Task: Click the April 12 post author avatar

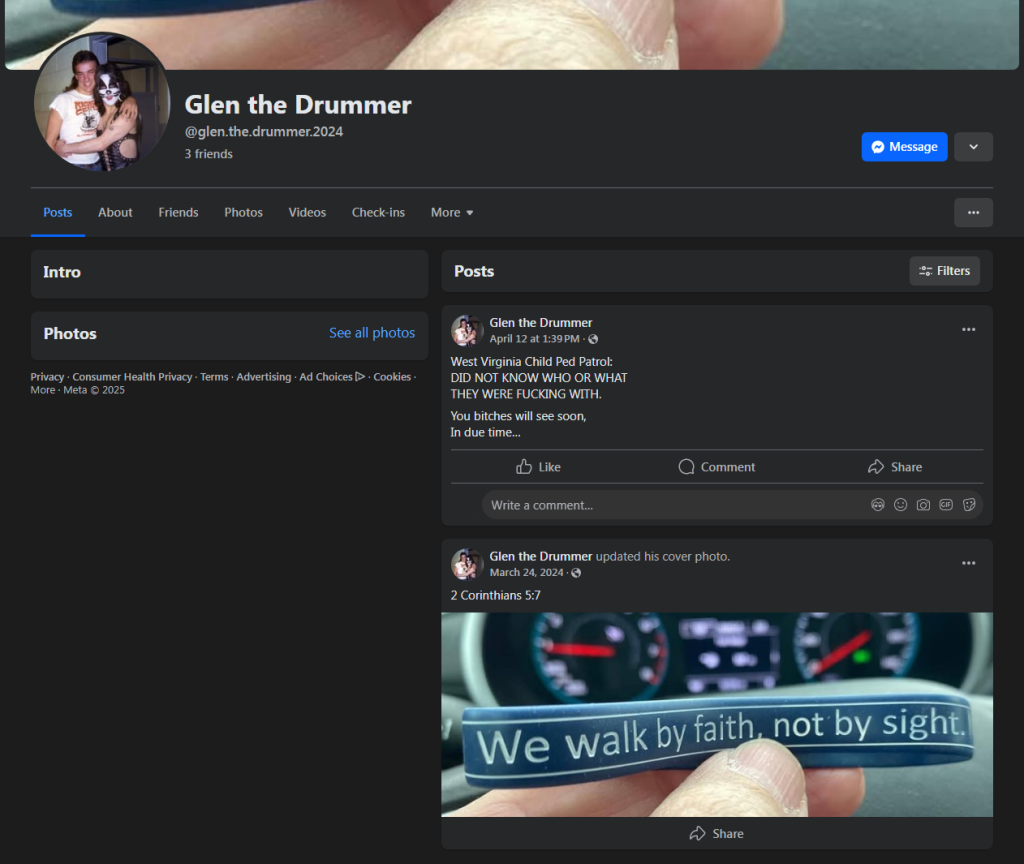Action: [466, 330]
